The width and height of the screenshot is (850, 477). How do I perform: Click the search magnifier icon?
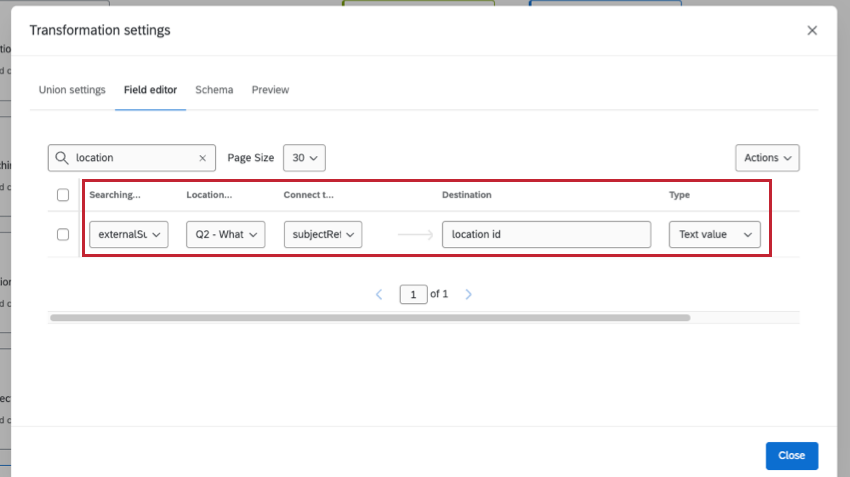coord(62,158)
